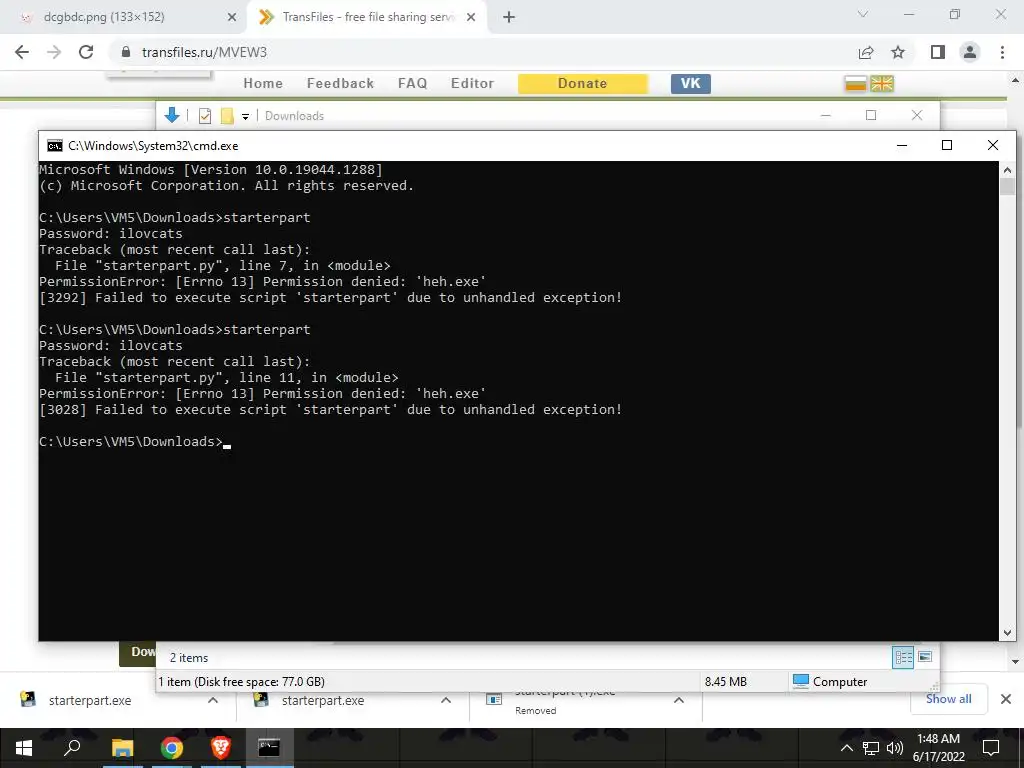This screenshot has width=1024, height=768.
Task: Click the cmd scrollbar up arrow
Action: pyautogui.click(x=1007, y=170)
